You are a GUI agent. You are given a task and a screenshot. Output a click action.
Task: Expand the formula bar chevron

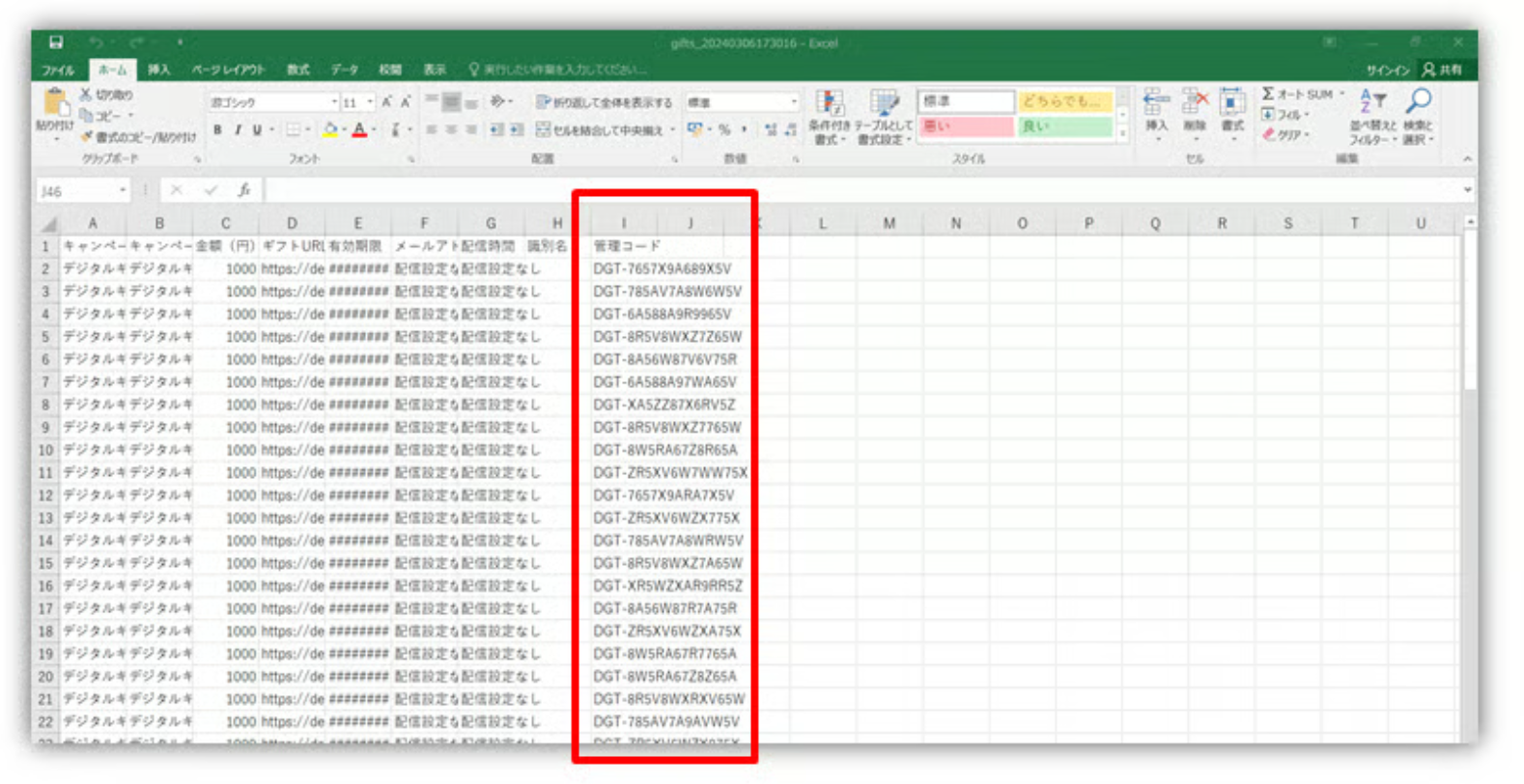1468,190
